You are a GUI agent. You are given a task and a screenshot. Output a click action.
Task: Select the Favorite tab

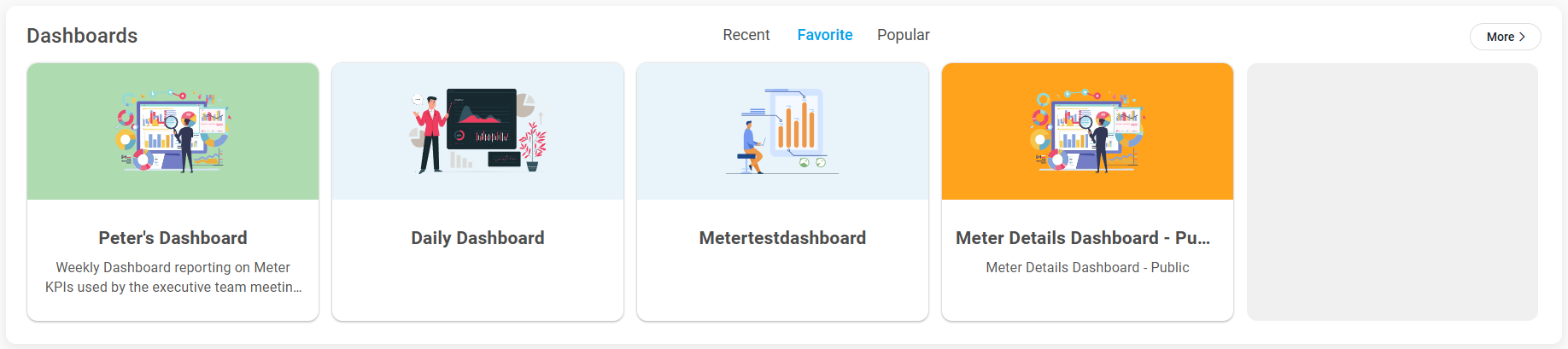825,35
